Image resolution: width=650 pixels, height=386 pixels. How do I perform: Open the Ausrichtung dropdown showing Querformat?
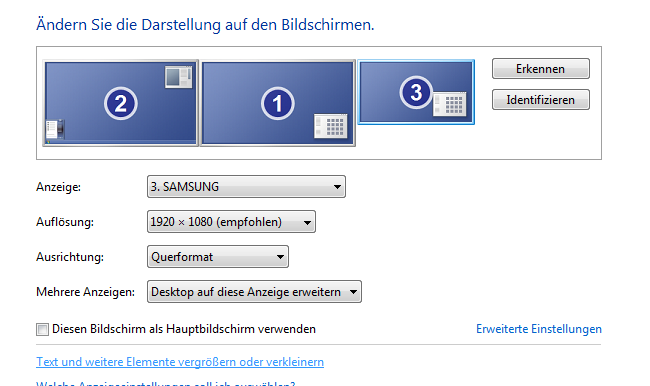coord(218,257)
